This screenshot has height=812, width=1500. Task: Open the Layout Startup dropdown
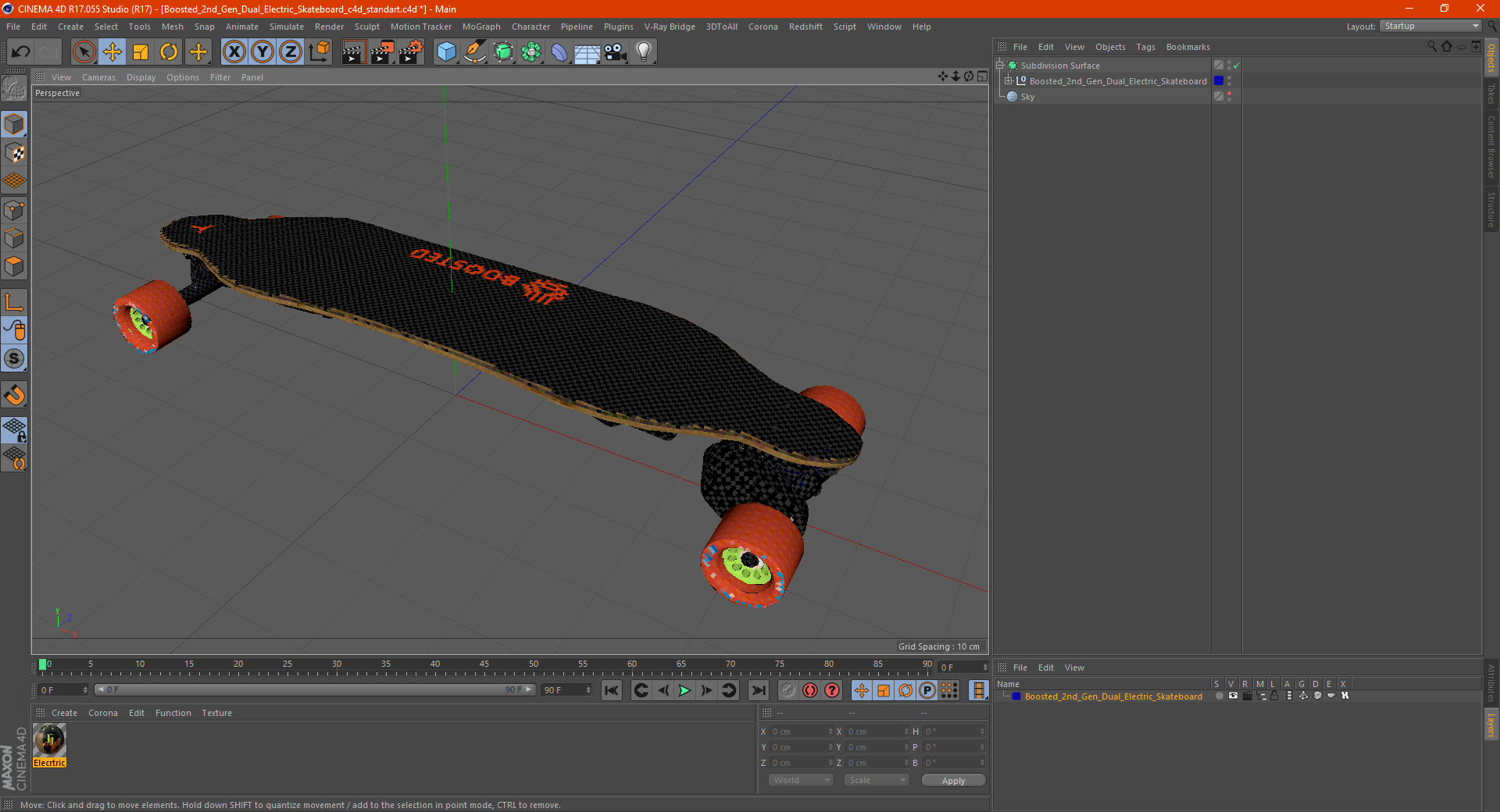(1430, 26)
